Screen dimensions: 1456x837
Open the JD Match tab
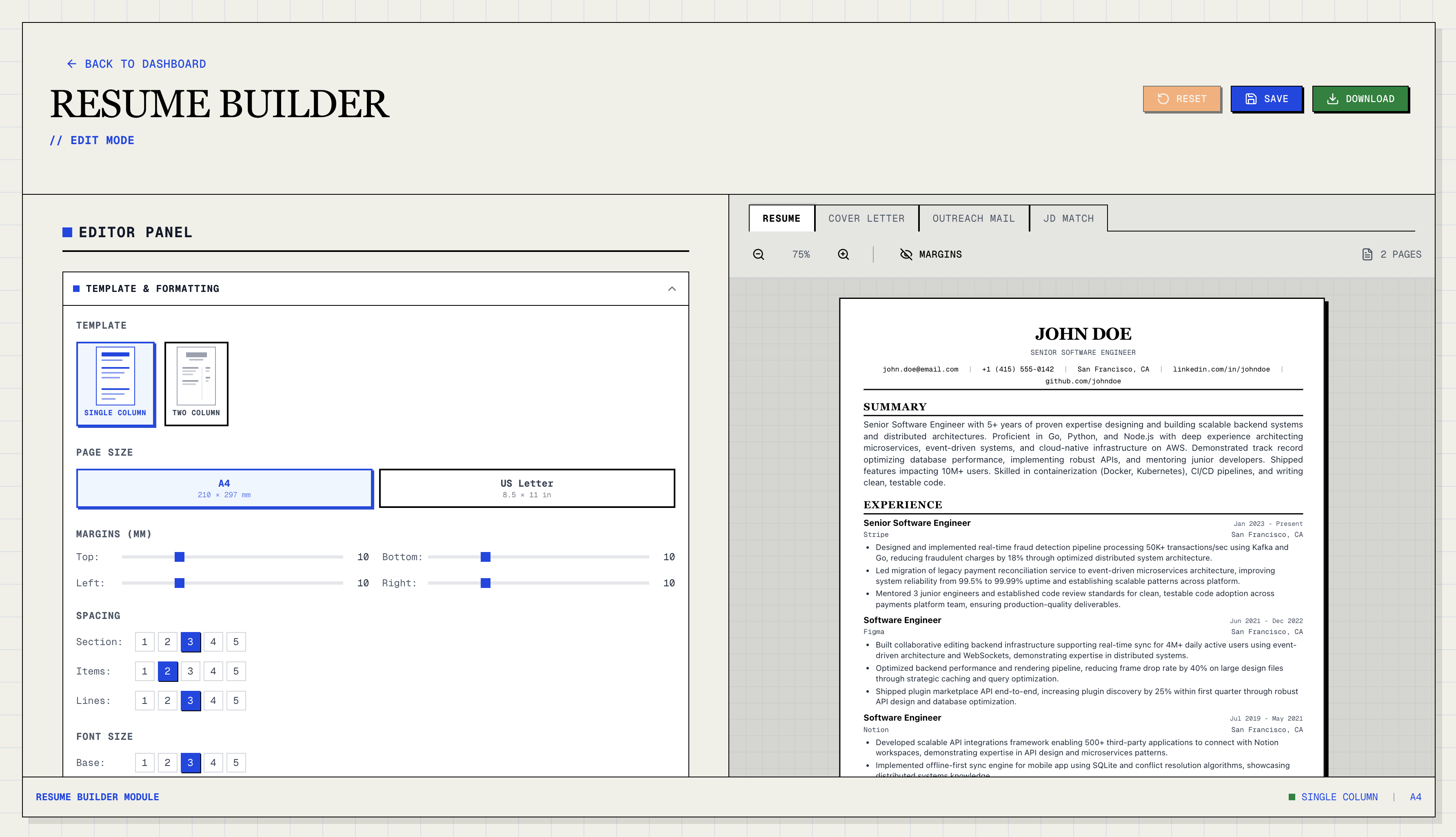pyautogui.click(x=1068, y=218)
